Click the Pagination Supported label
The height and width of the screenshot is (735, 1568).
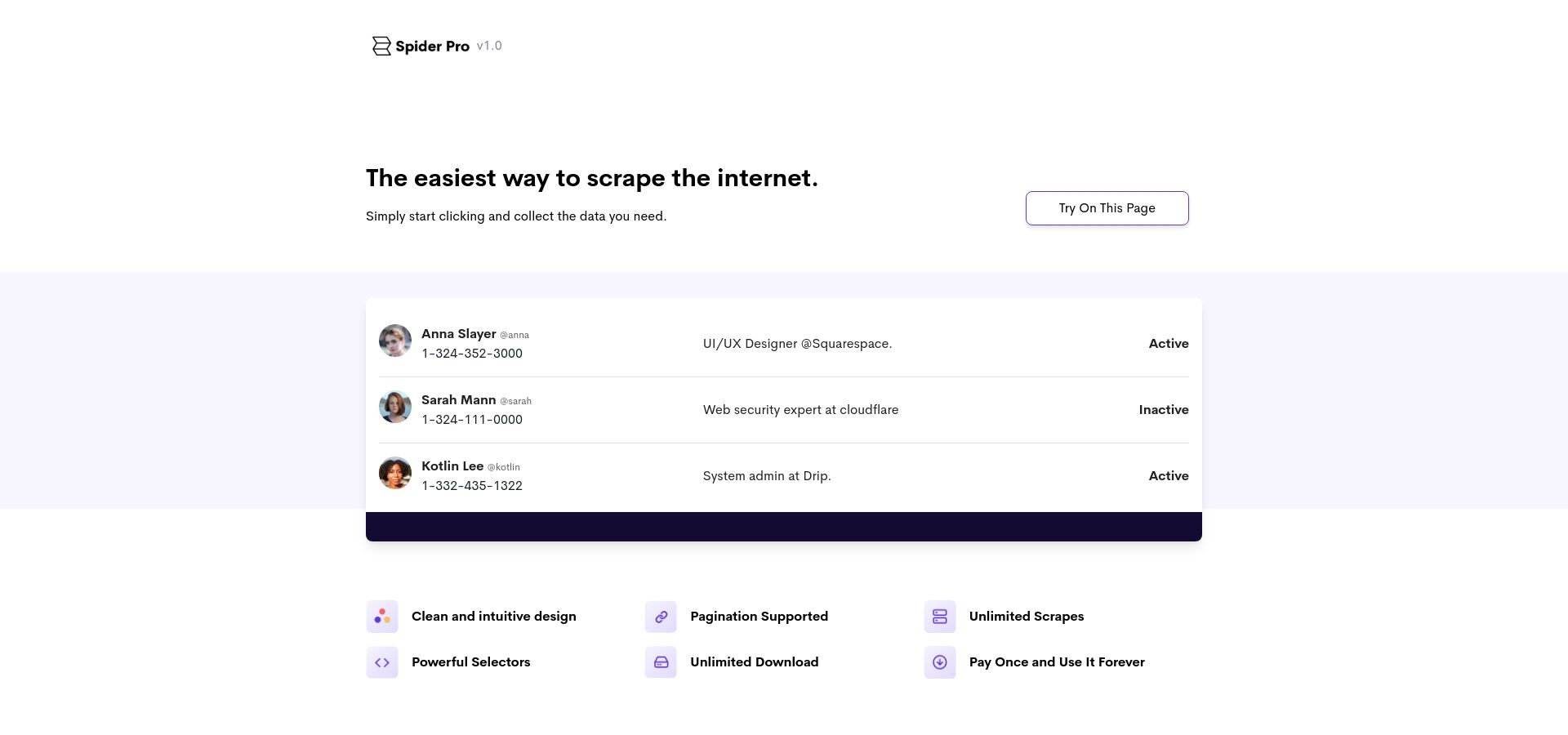(x=759, y=617)
